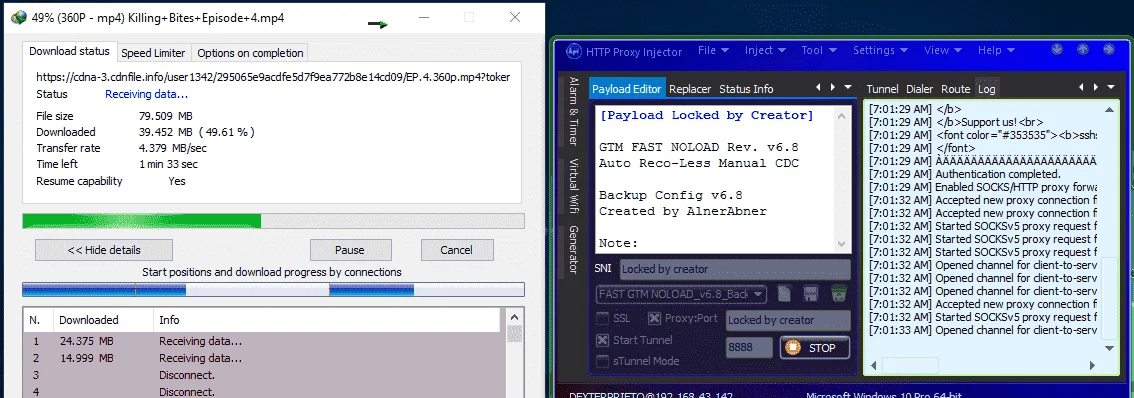Image resolution: width=1134 pixels, height=398 pixels.
Task: Click the save config floppy disk icon
Action: (x=811, y=294)
